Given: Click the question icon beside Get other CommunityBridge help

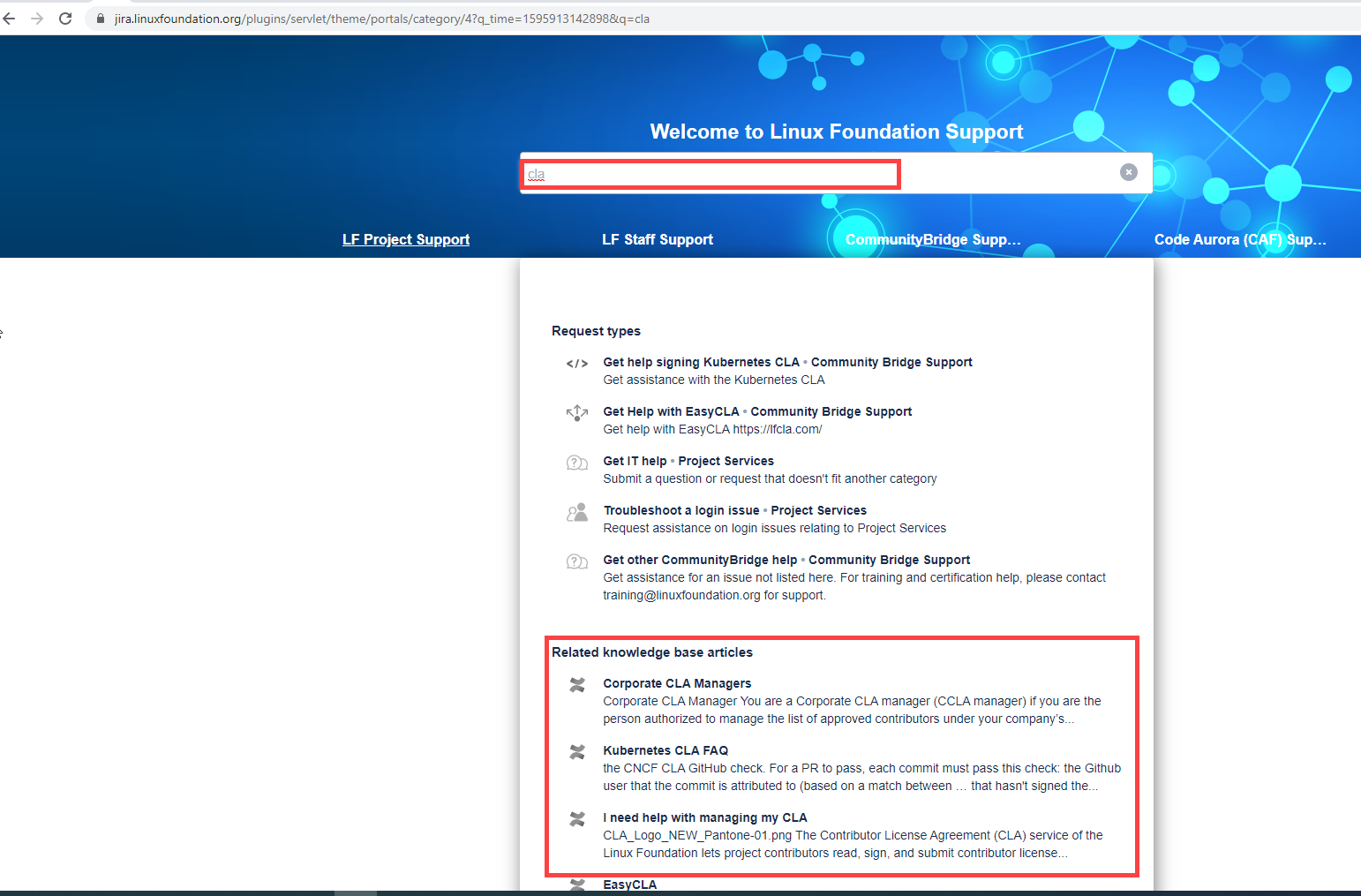Looking at the screenshot, I should tap(577, 561).
